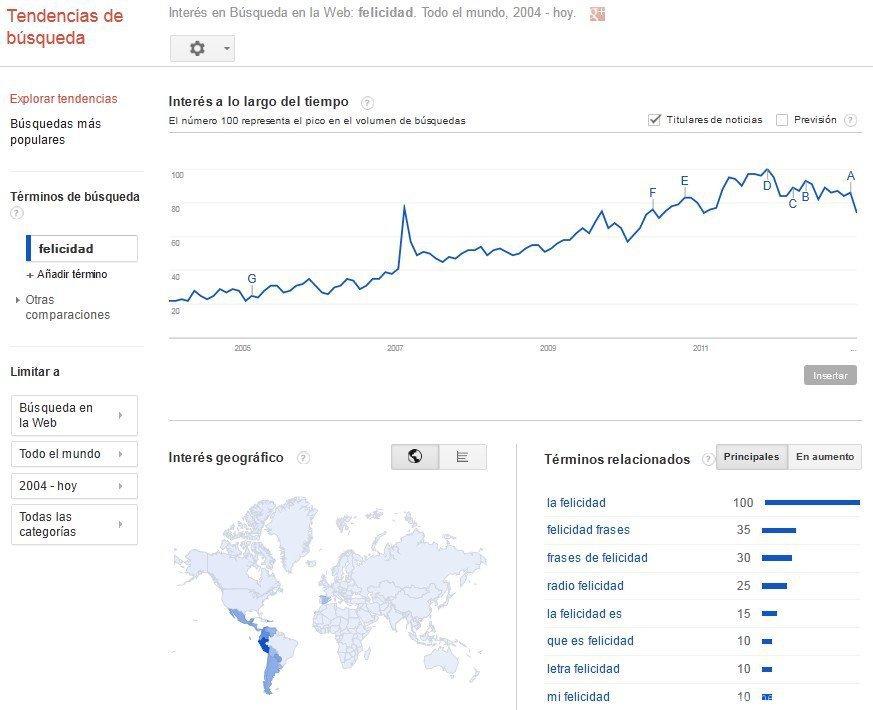Open the dropdown arrow beside the gear
This screenshot has height=710, width=873.
click(224, 47)
